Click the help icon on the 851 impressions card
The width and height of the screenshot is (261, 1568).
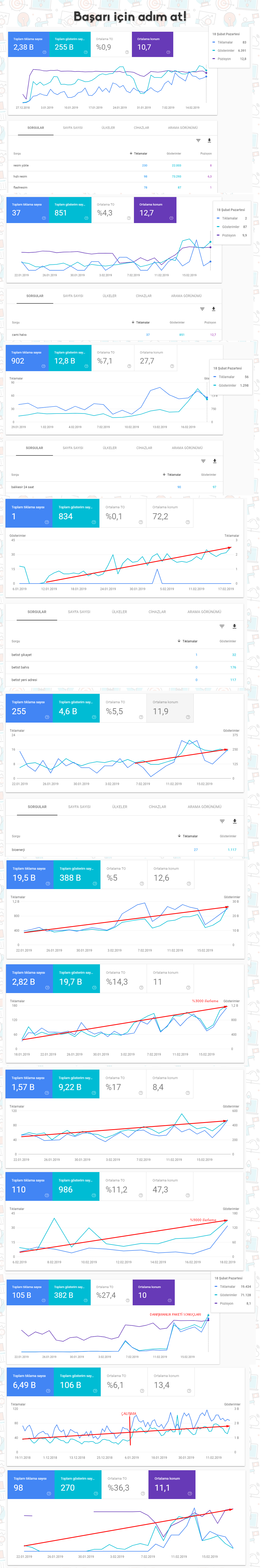pyautogui.click(x=86, y=218)
